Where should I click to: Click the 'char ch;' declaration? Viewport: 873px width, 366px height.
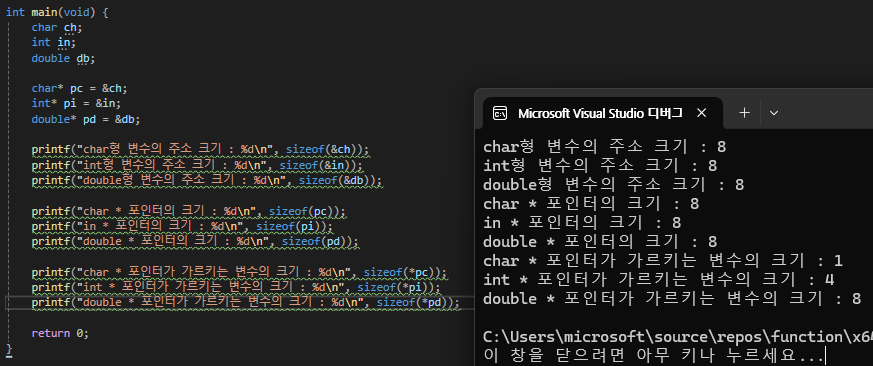pyautogui.click(x=57, y=27)
